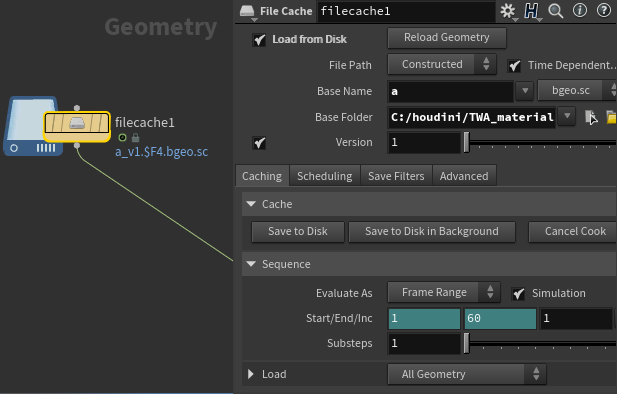Click the Base Folder parameter label
The image size is (617, 394).
click(x=344, y=117)
